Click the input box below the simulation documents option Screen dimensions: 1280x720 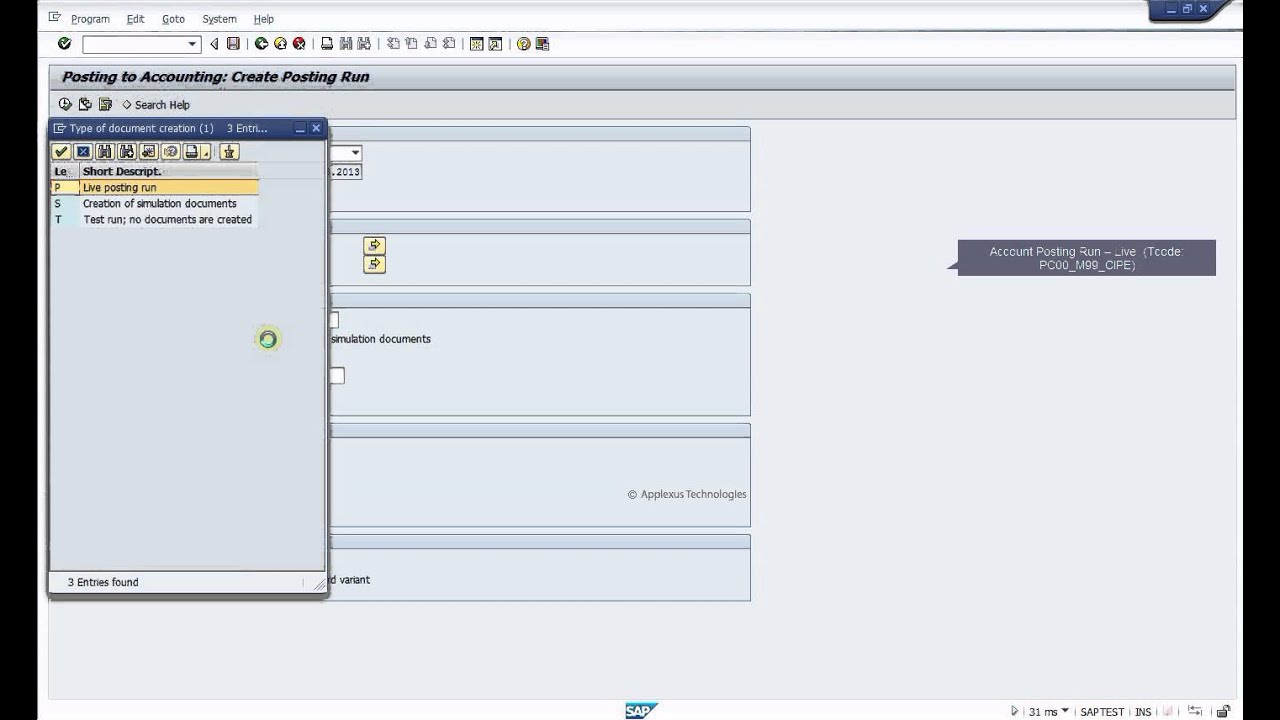[x=337, y=376]
